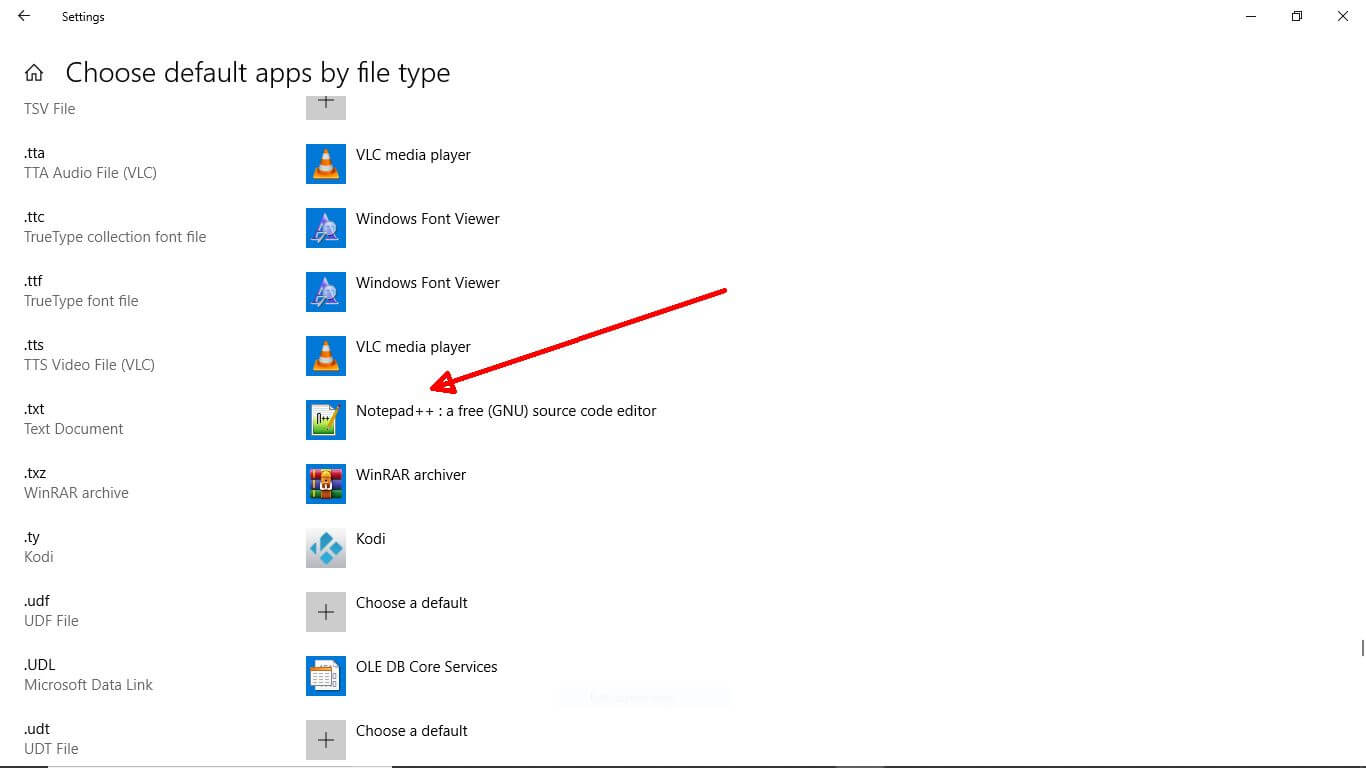Click WinRAR icon for .txz
Viewport: 1366px width, 768px height.
click(326, 484)
